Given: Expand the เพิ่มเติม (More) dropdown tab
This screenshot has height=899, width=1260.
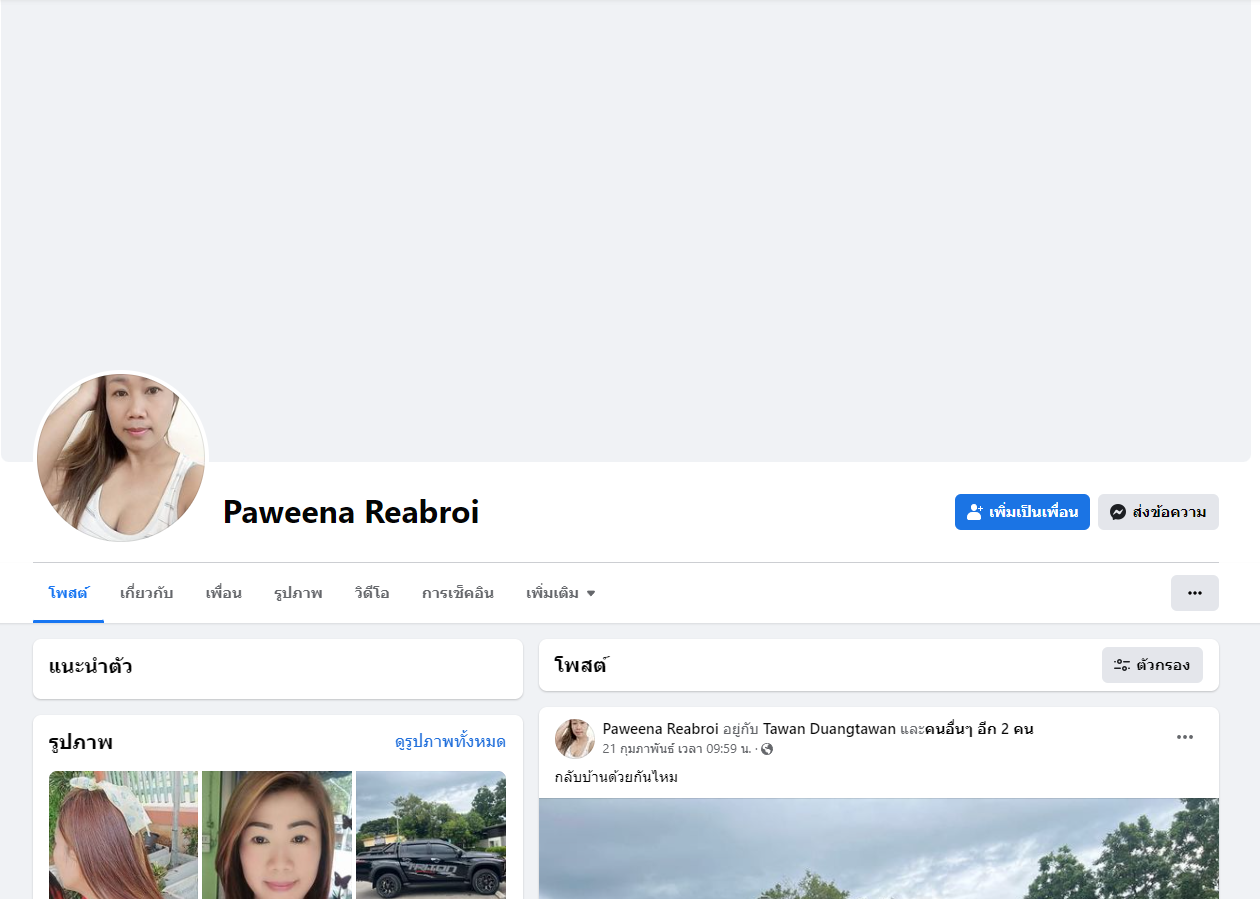Looking at the screenshot, I should click(560, 593).
